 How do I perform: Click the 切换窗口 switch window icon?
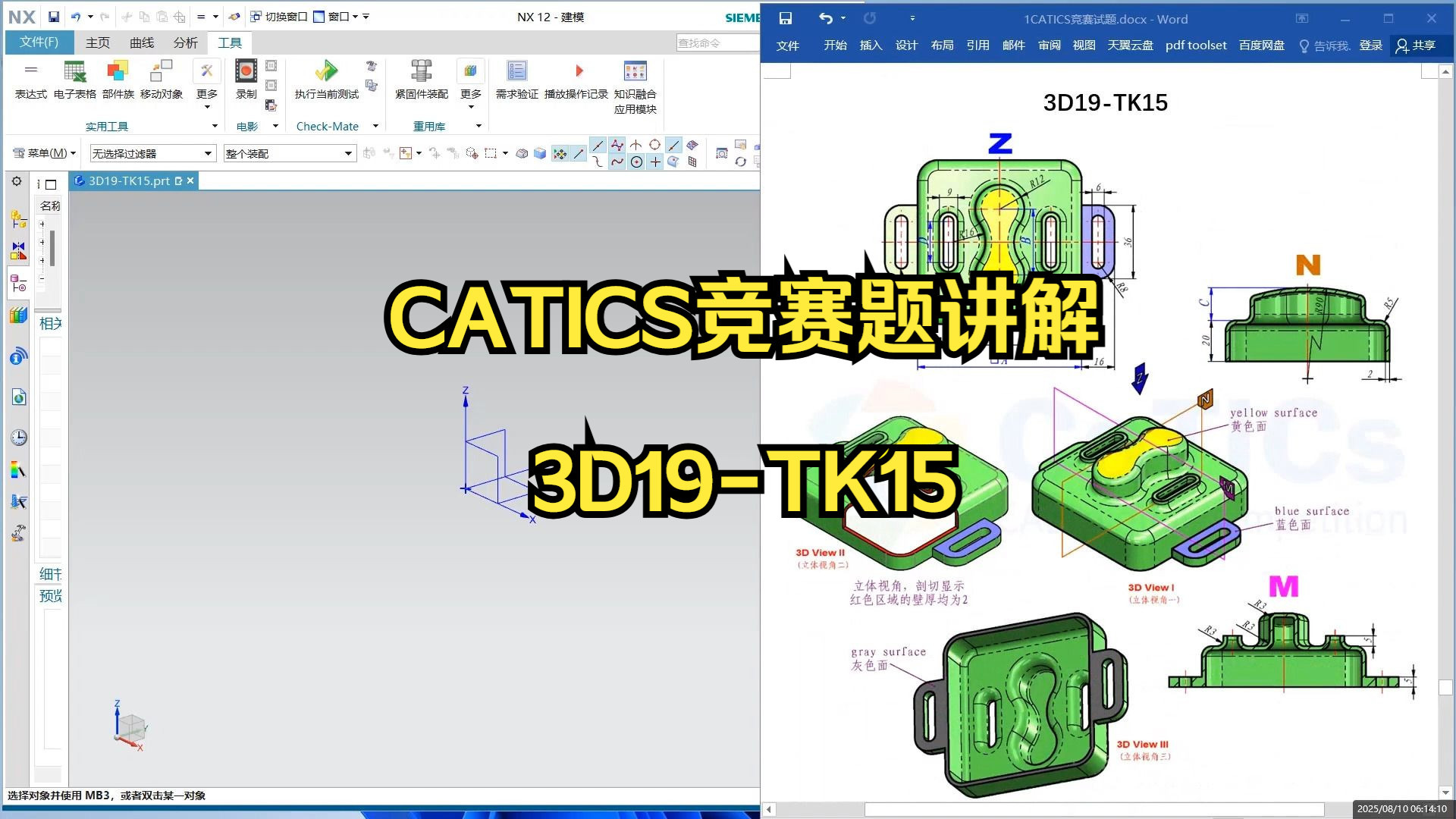(279, 17)
